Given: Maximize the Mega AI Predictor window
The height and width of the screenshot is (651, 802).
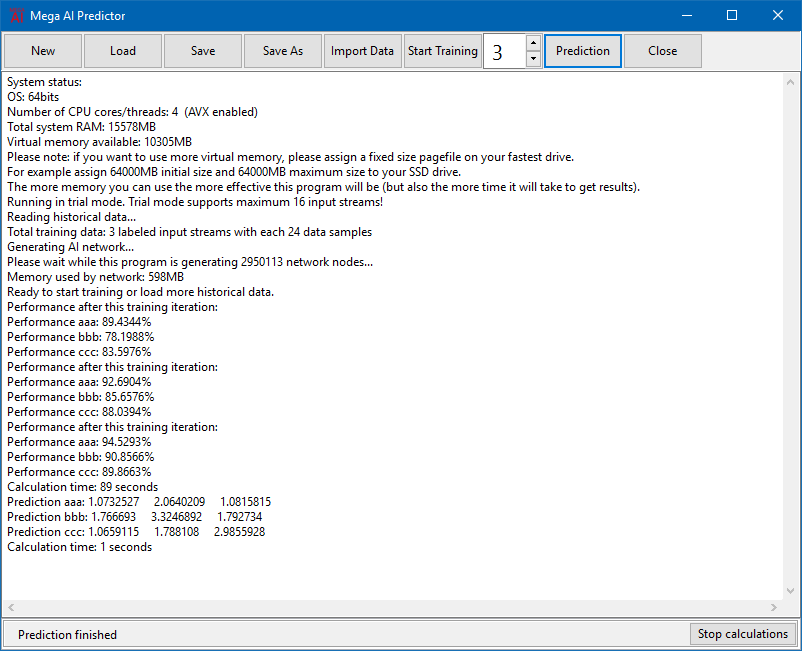Looking at the screenshot, I should tap(732, 16).
